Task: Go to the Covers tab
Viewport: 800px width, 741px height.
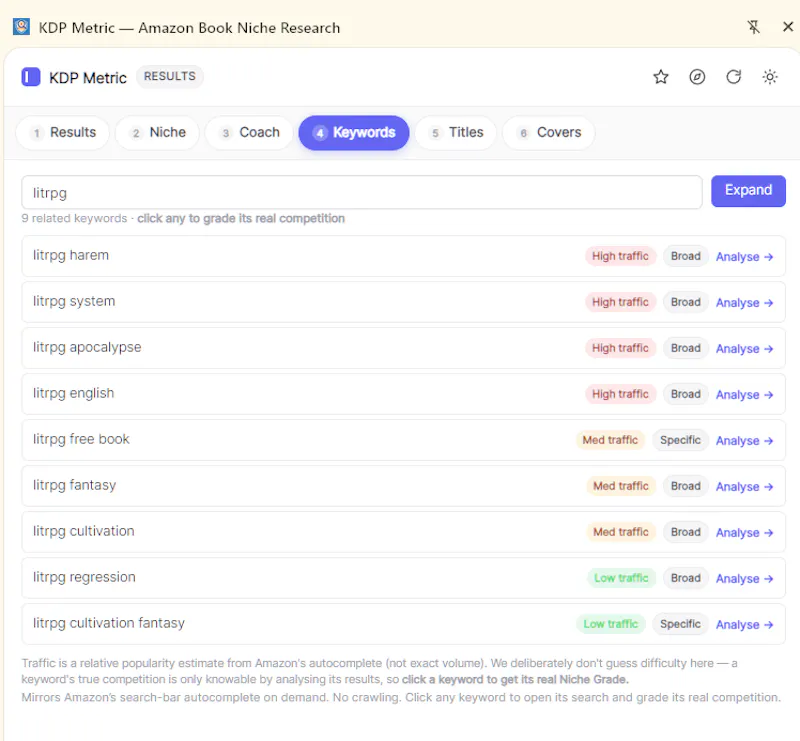Action: (x=548, y=133)
